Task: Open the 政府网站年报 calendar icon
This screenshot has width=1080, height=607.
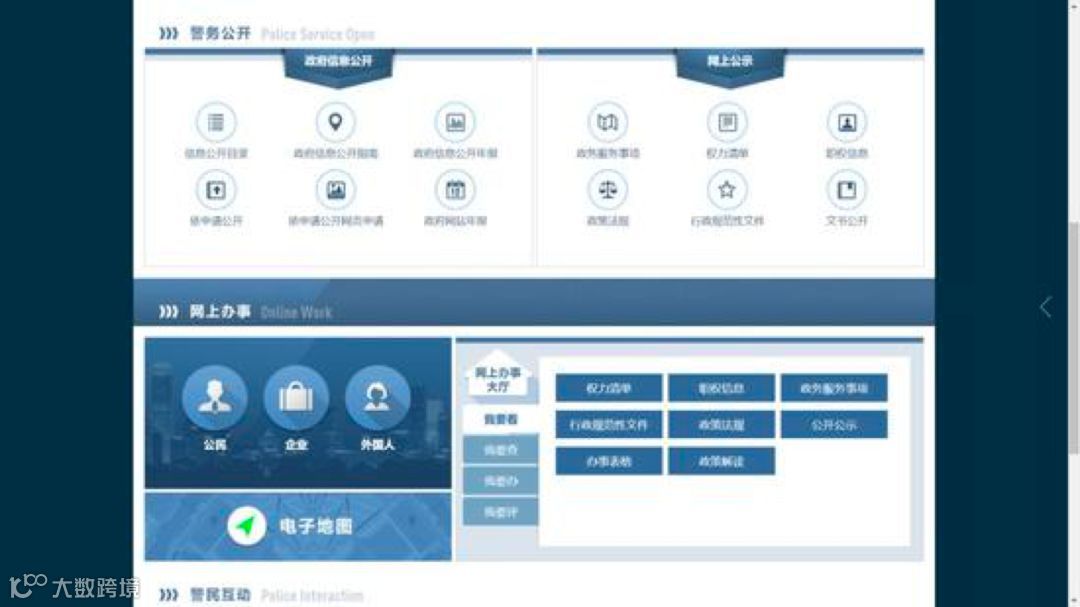Action: [x=455, y=189]
